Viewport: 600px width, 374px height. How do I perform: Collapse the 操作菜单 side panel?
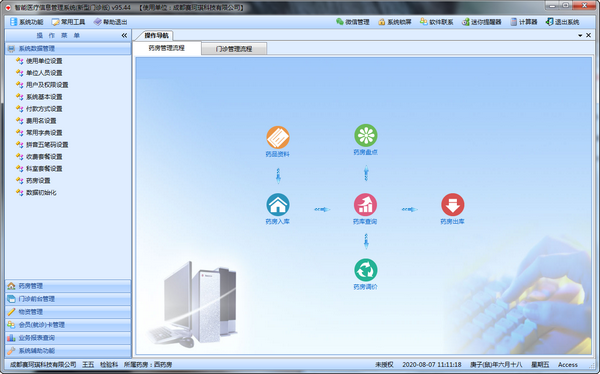pyautogui.click(x=124, y=36)
